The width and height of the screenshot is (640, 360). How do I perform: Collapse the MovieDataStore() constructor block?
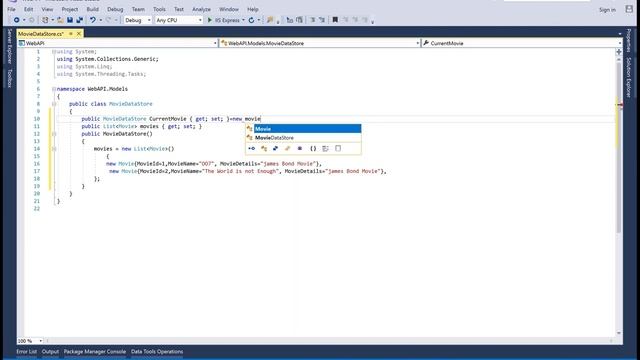pos(54,134)
